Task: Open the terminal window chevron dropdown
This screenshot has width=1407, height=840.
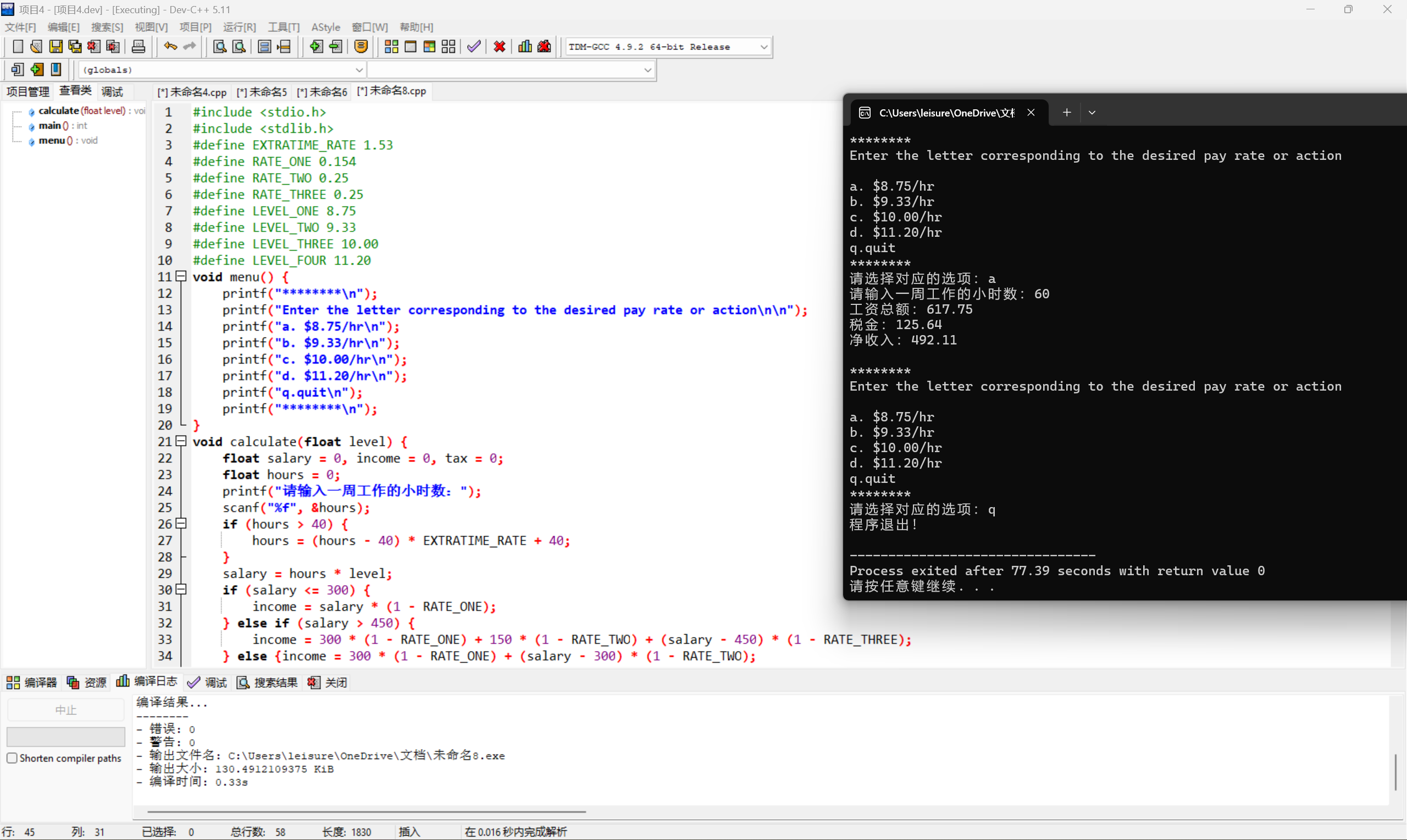Action: pos(1092,112)
